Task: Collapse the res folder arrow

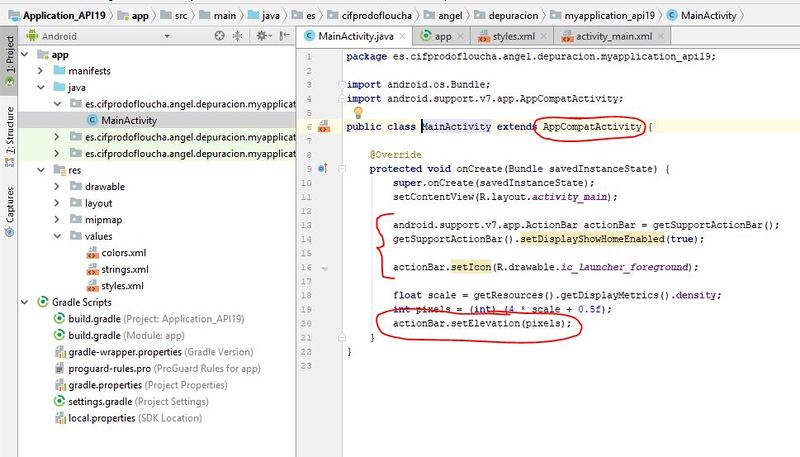Action: coord(40,170)
